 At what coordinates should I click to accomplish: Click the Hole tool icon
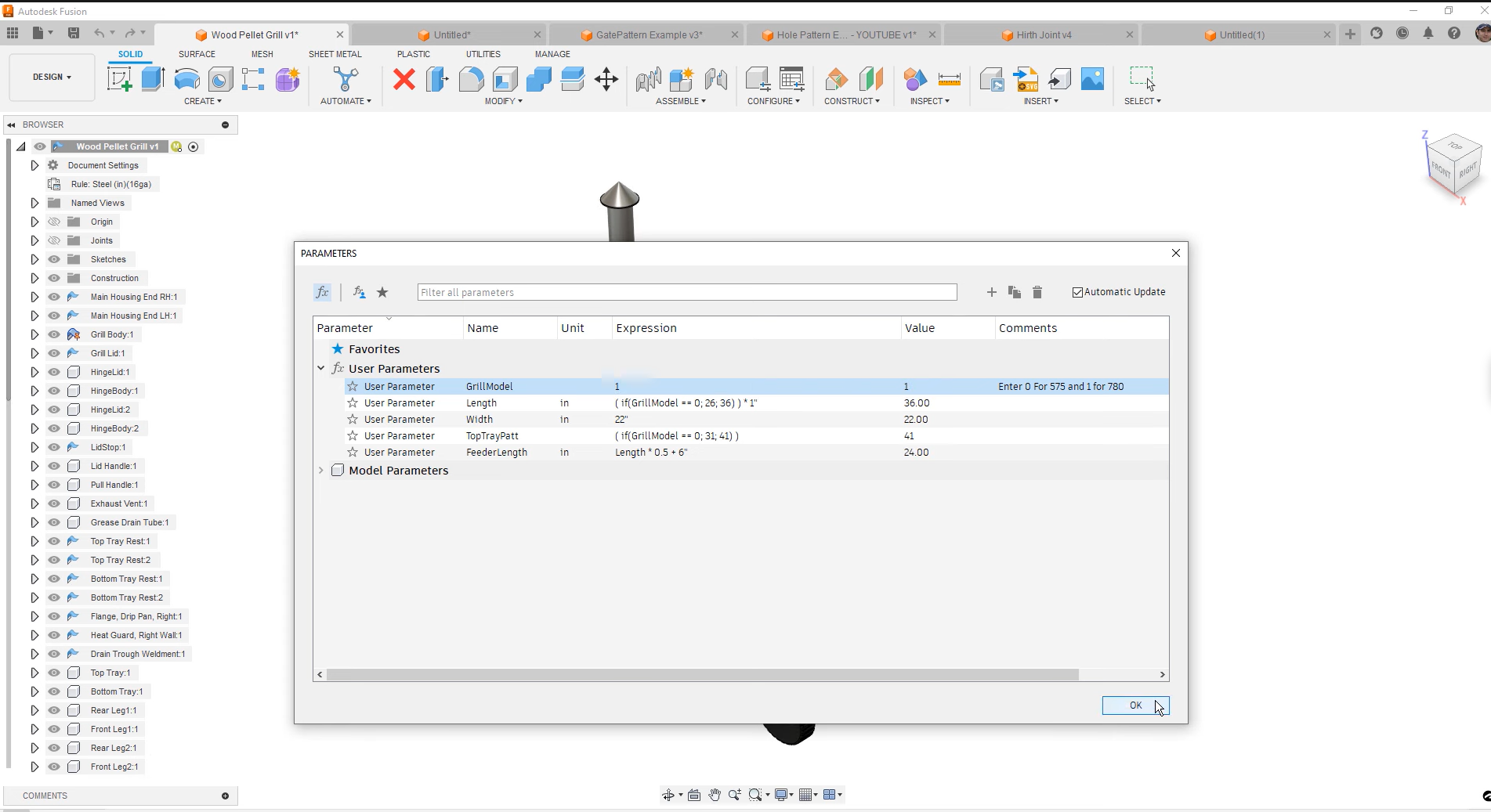220,79
